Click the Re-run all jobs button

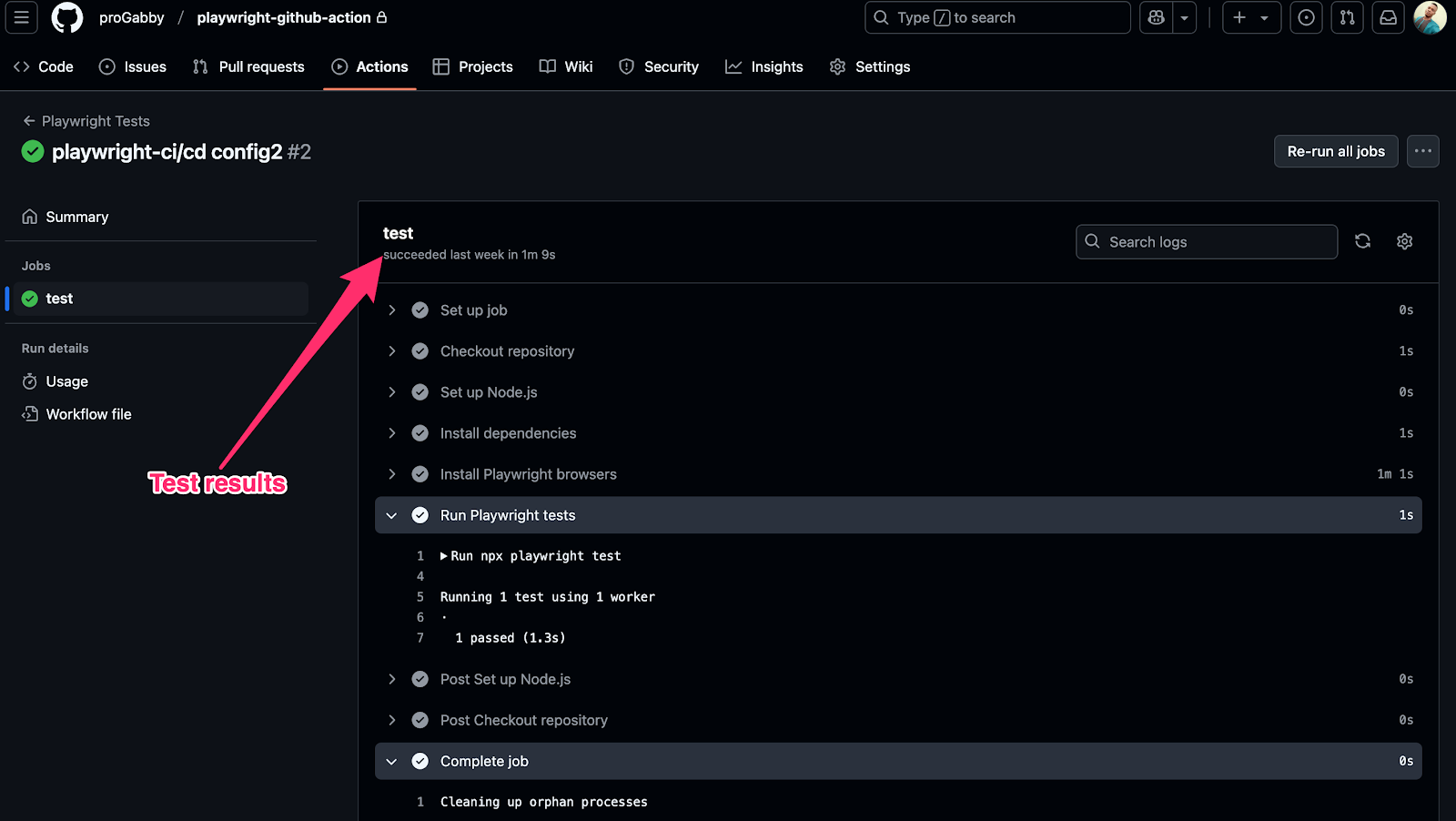[x=1336, y=151]
